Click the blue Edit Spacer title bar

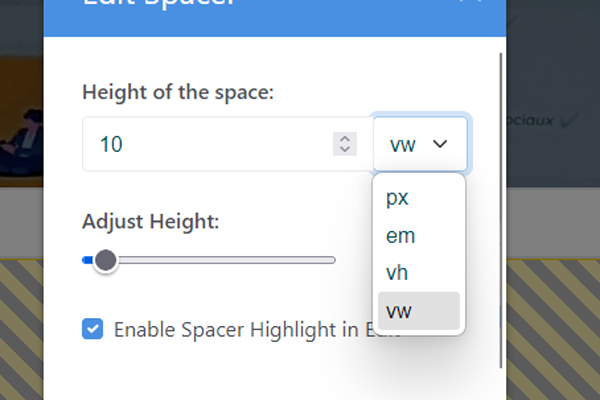275,15
